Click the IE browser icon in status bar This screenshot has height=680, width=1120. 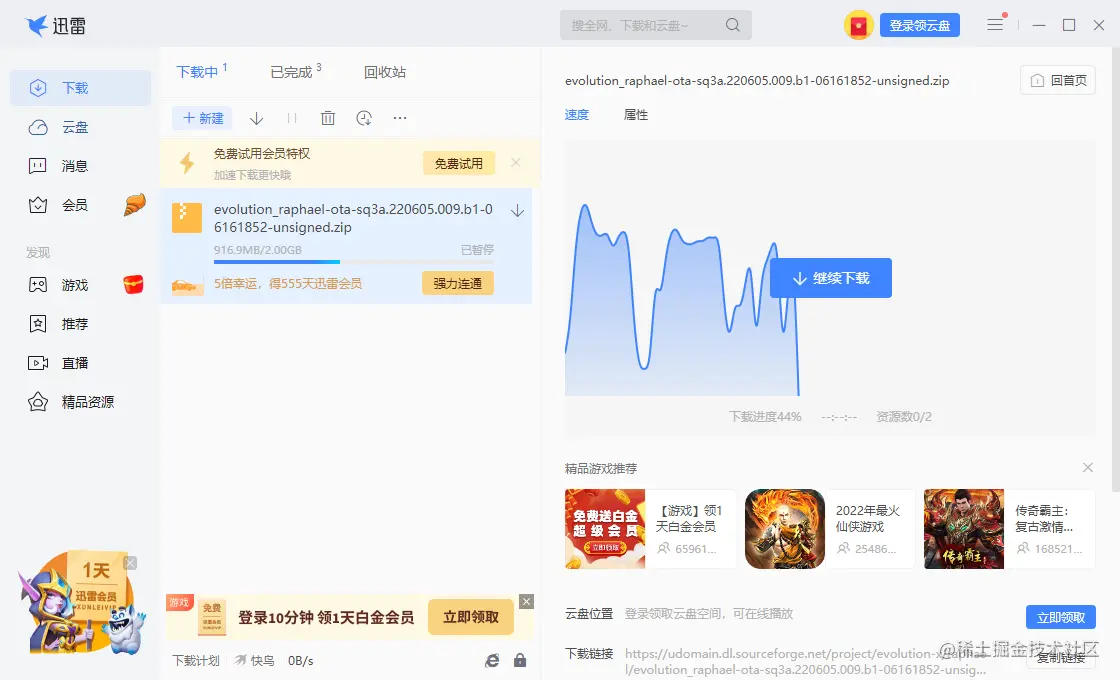(x=492, y=661)
